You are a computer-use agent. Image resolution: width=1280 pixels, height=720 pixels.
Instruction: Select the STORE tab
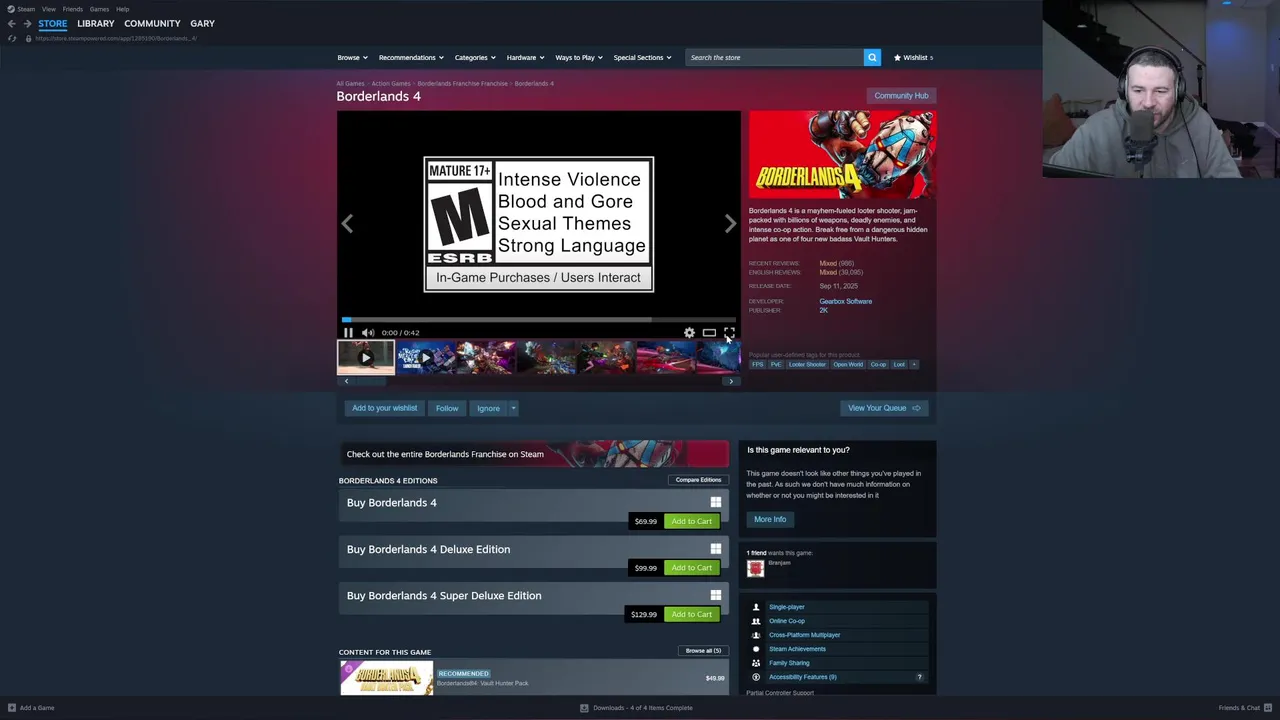[x=53, y=23]
